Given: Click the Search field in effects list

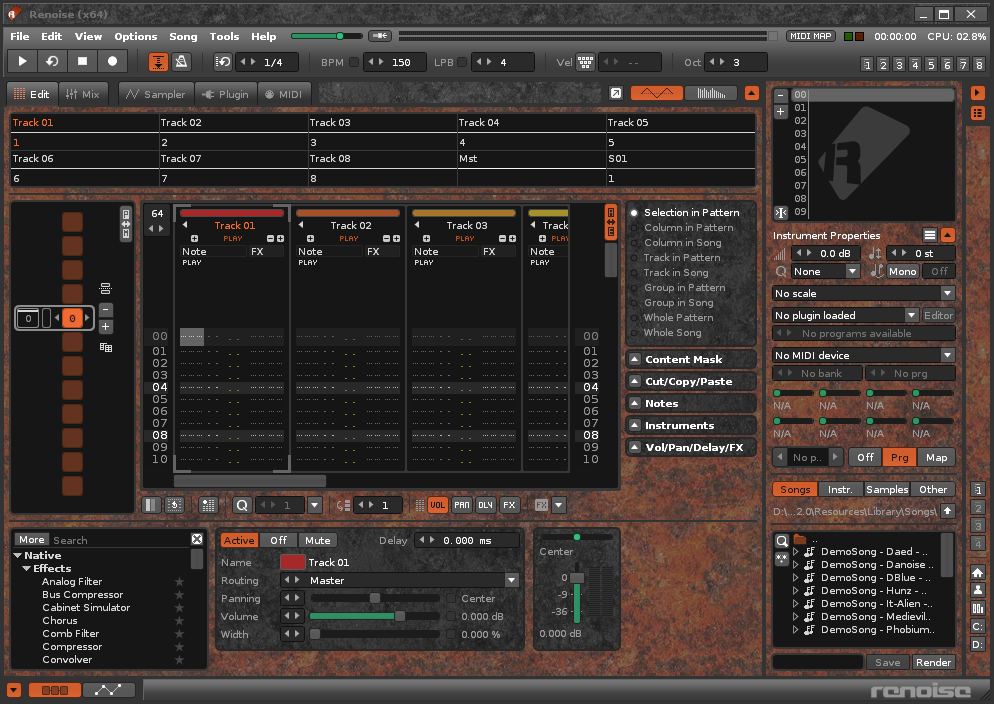Looking at the screenshot, I should (x=120, y=540).
